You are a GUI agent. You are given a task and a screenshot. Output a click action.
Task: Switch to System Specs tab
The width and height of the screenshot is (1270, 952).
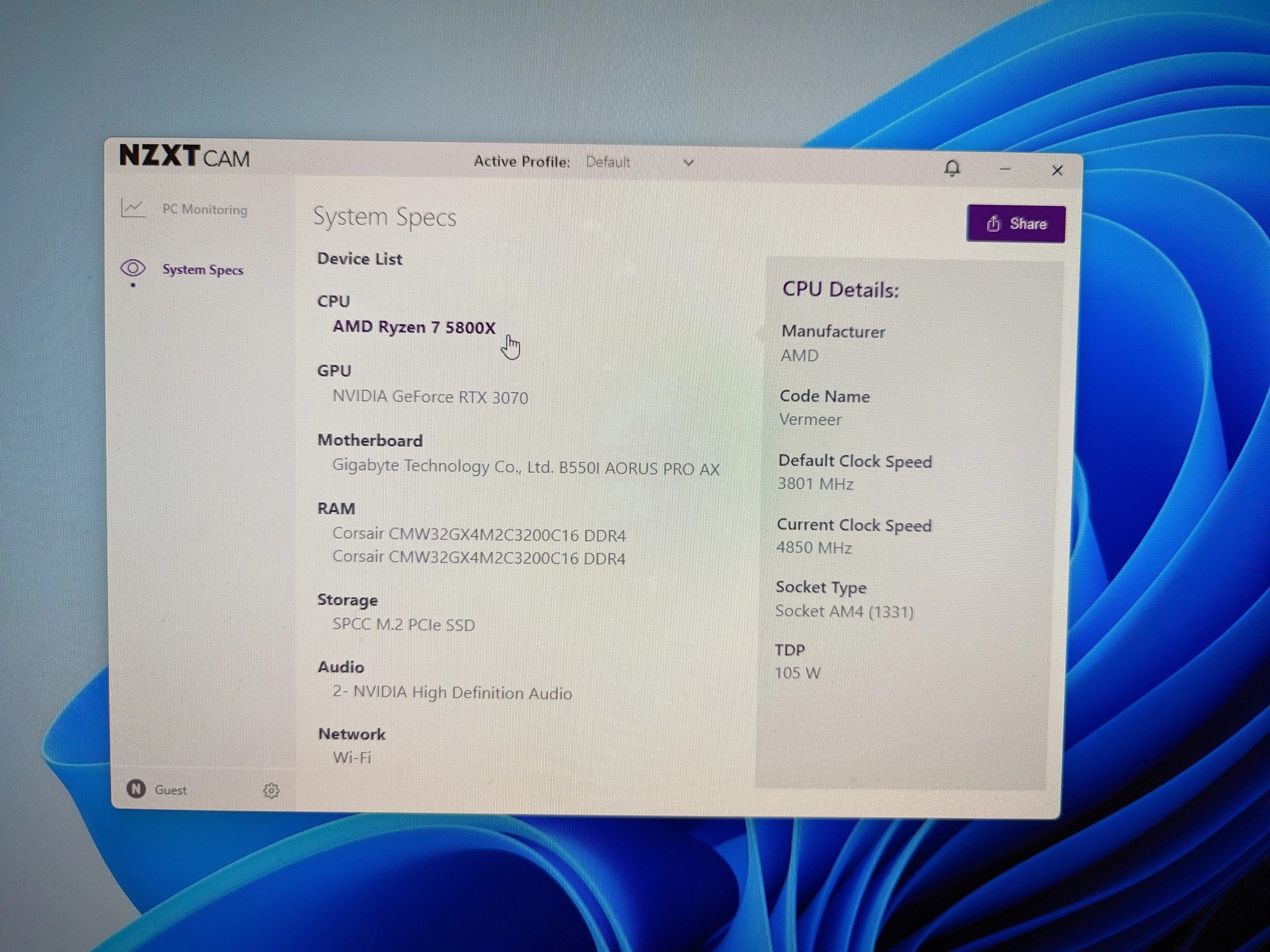[203, 270]
